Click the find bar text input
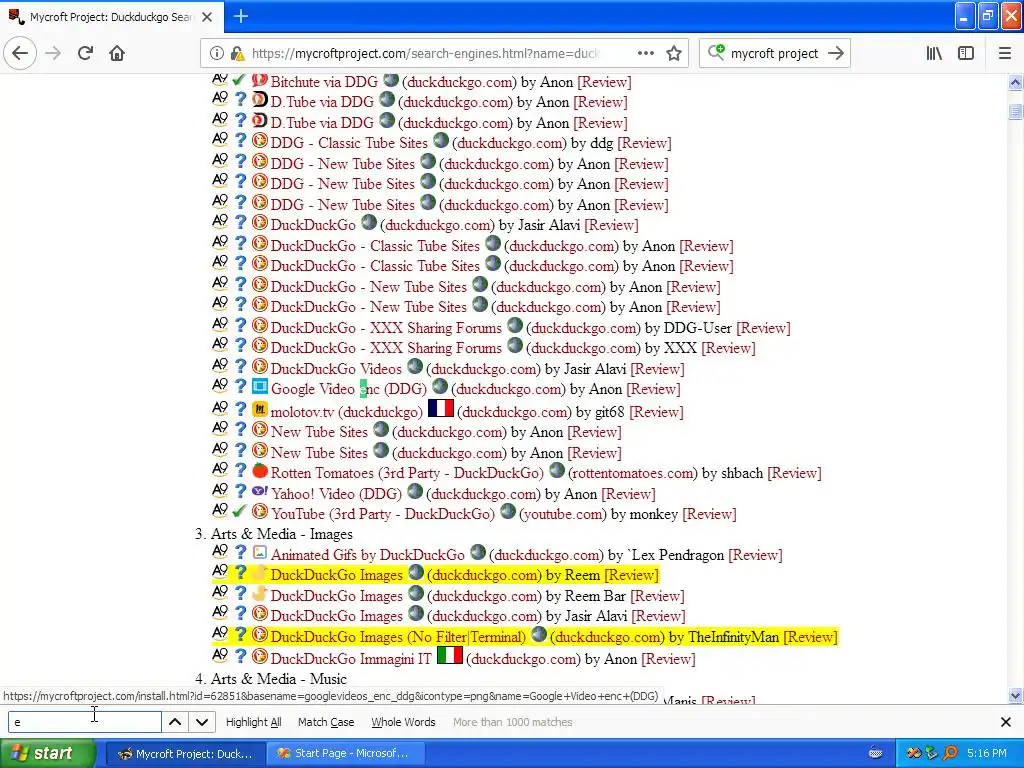The width and height of the screenshot is (1024, 768). pos(85,722)
